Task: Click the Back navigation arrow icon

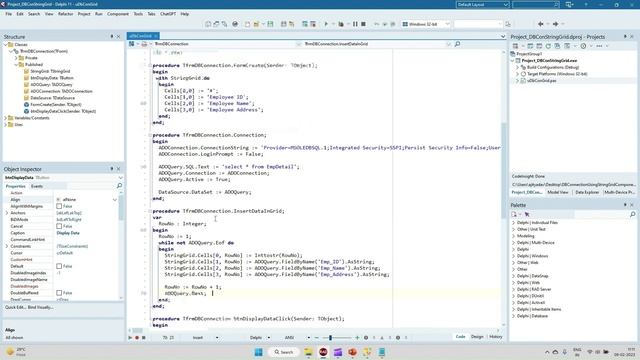Action: (540, 24)
